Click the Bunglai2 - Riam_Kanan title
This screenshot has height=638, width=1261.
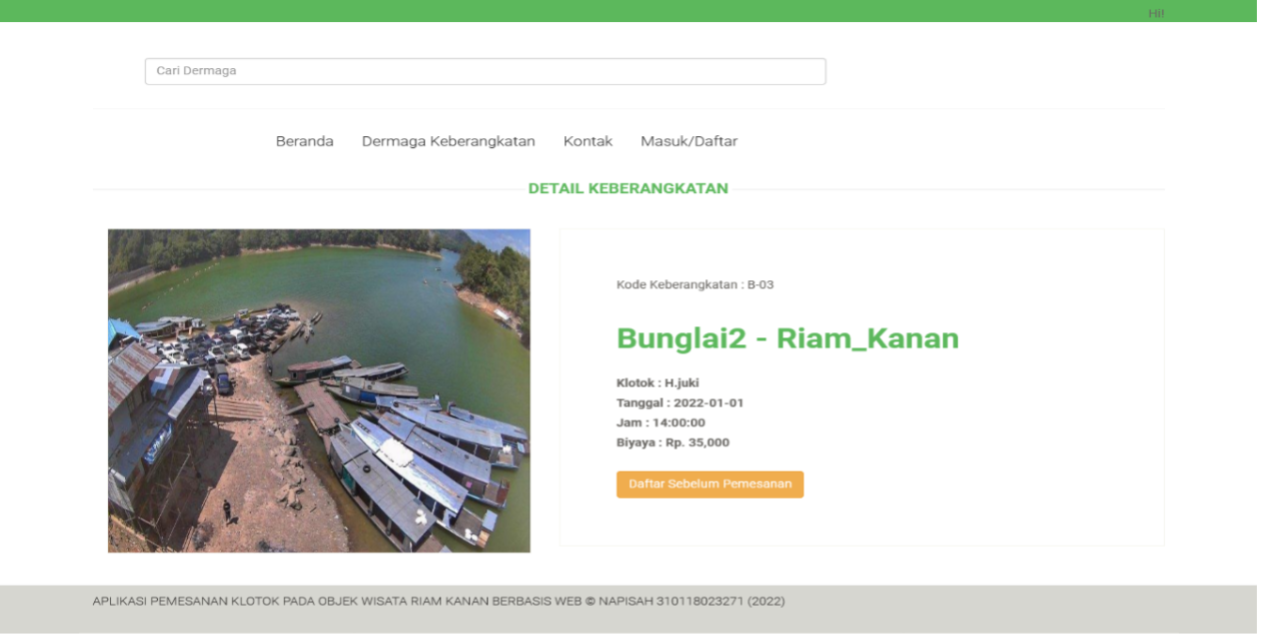point(788,338)
